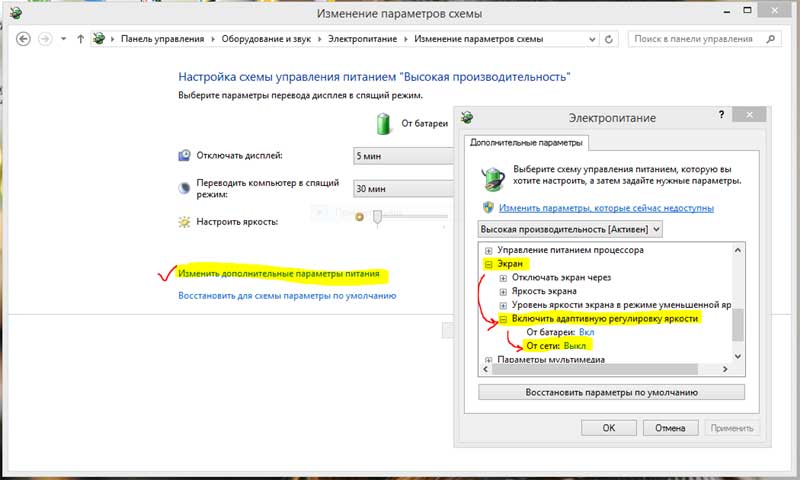
Task: Click 'Восстановить параметры по умолчанию' button
Action: pyautogui.click(x=611, y=392)
